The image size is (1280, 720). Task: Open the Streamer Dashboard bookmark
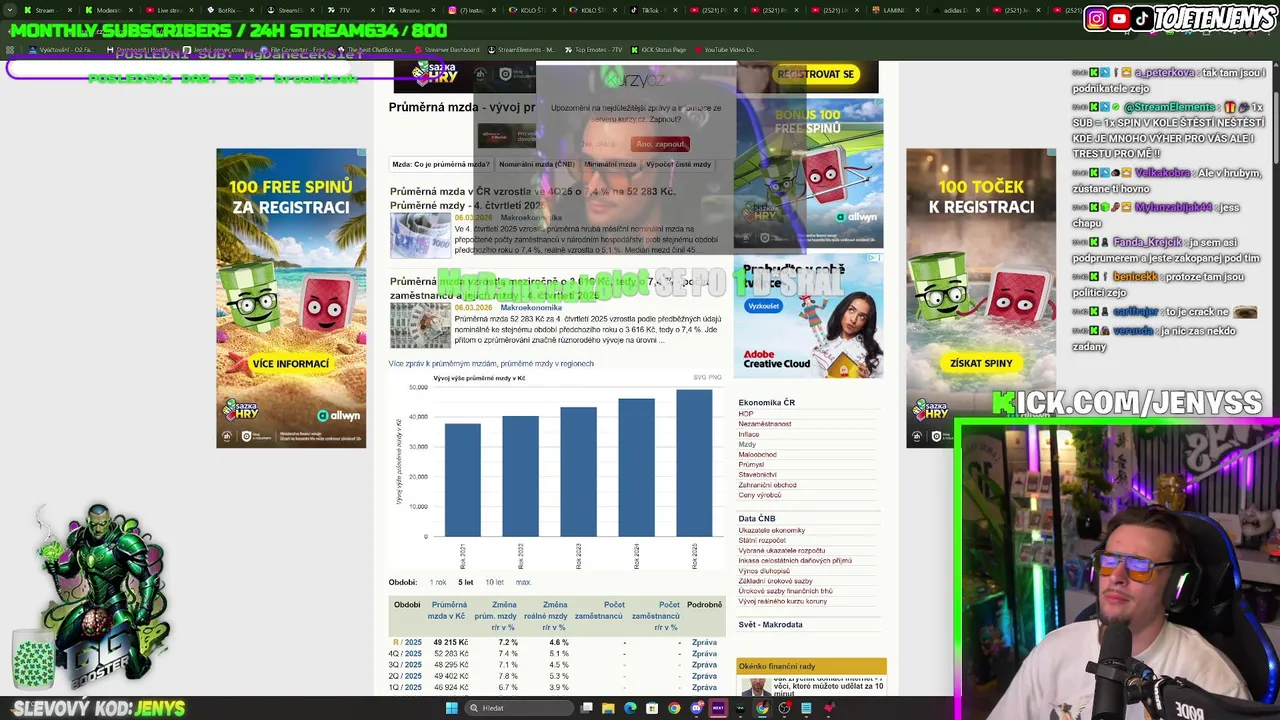pyautogui.click(x=446, y=50)
